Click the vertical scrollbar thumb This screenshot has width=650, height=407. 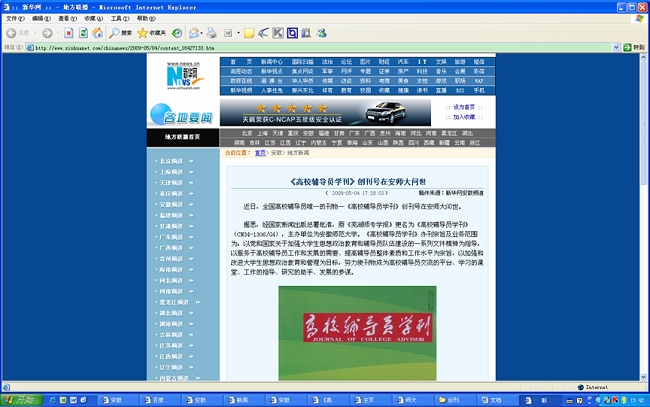tap(643, 123)
